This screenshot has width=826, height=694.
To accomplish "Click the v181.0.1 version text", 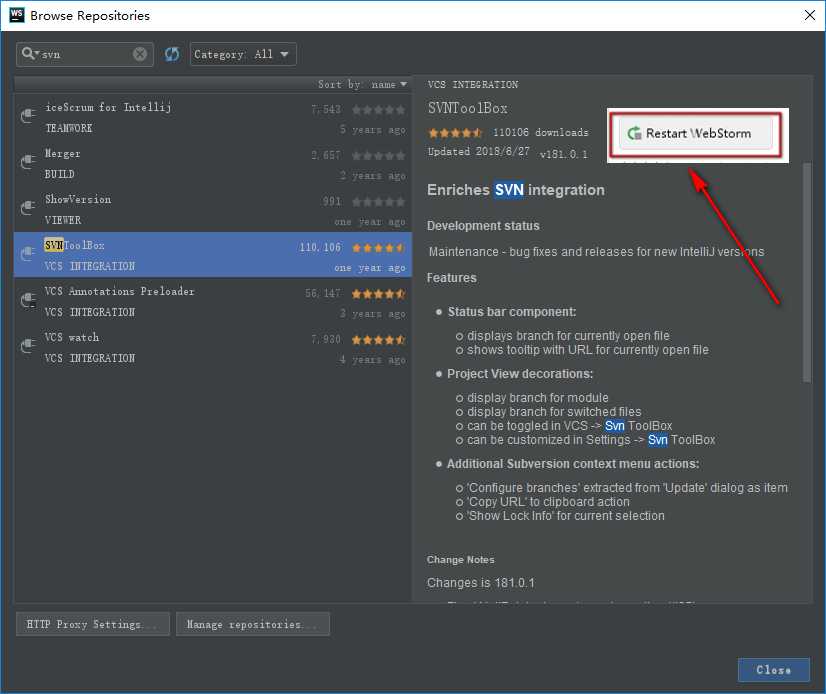I will click(x=563, y=154).
